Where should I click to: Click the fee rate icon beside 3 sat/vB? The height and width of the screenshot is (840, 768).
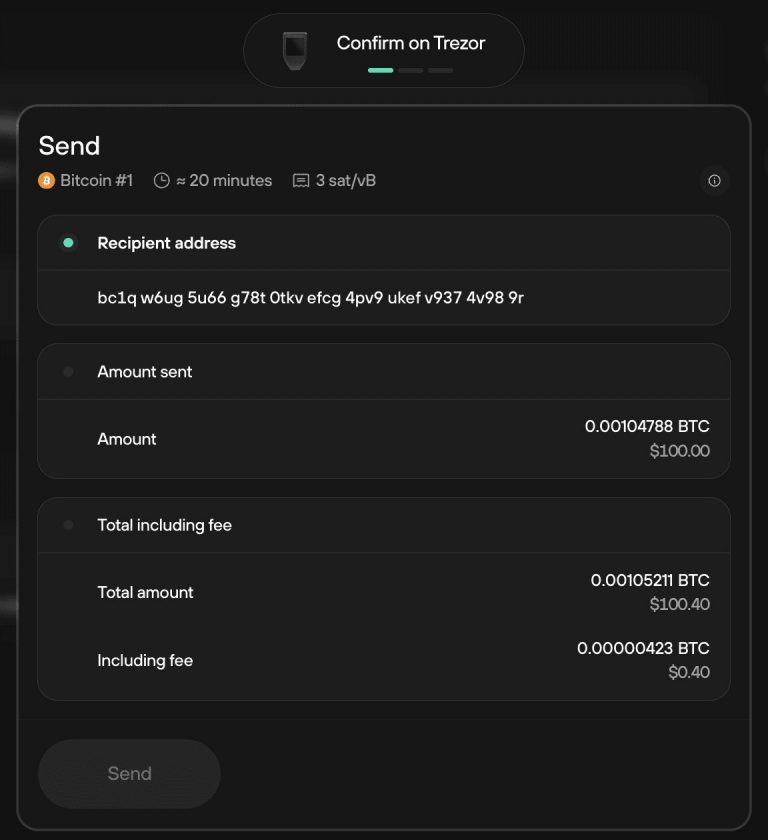(301, 181)
